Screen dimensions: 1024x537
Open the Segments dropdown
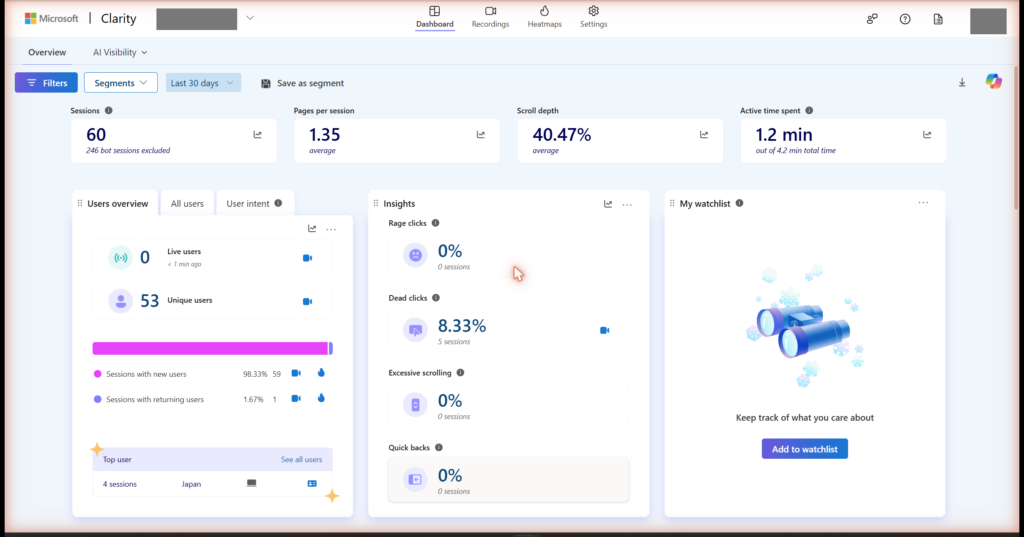[x=121, y=83]
